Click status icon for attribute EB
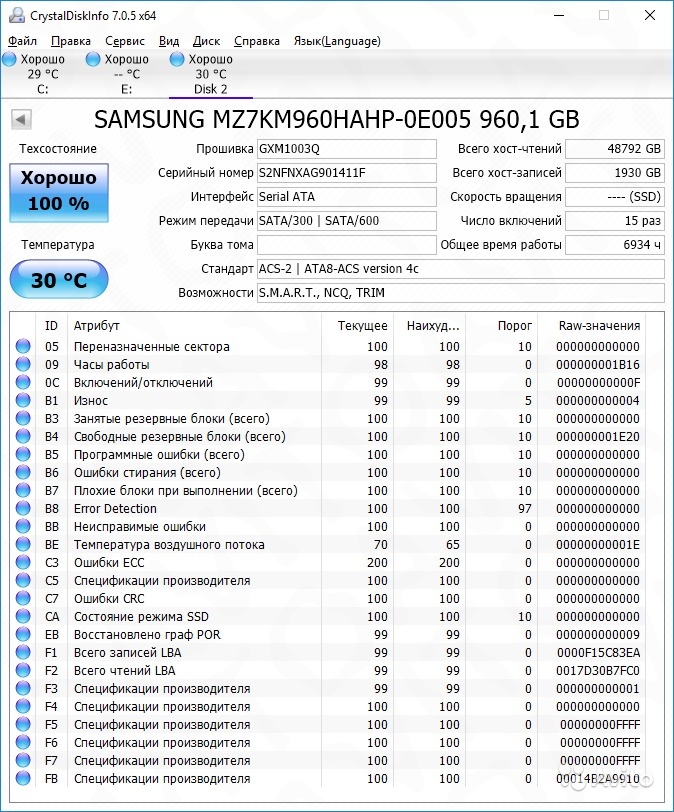Screen dimensions: 674x812 pos(23,634)
